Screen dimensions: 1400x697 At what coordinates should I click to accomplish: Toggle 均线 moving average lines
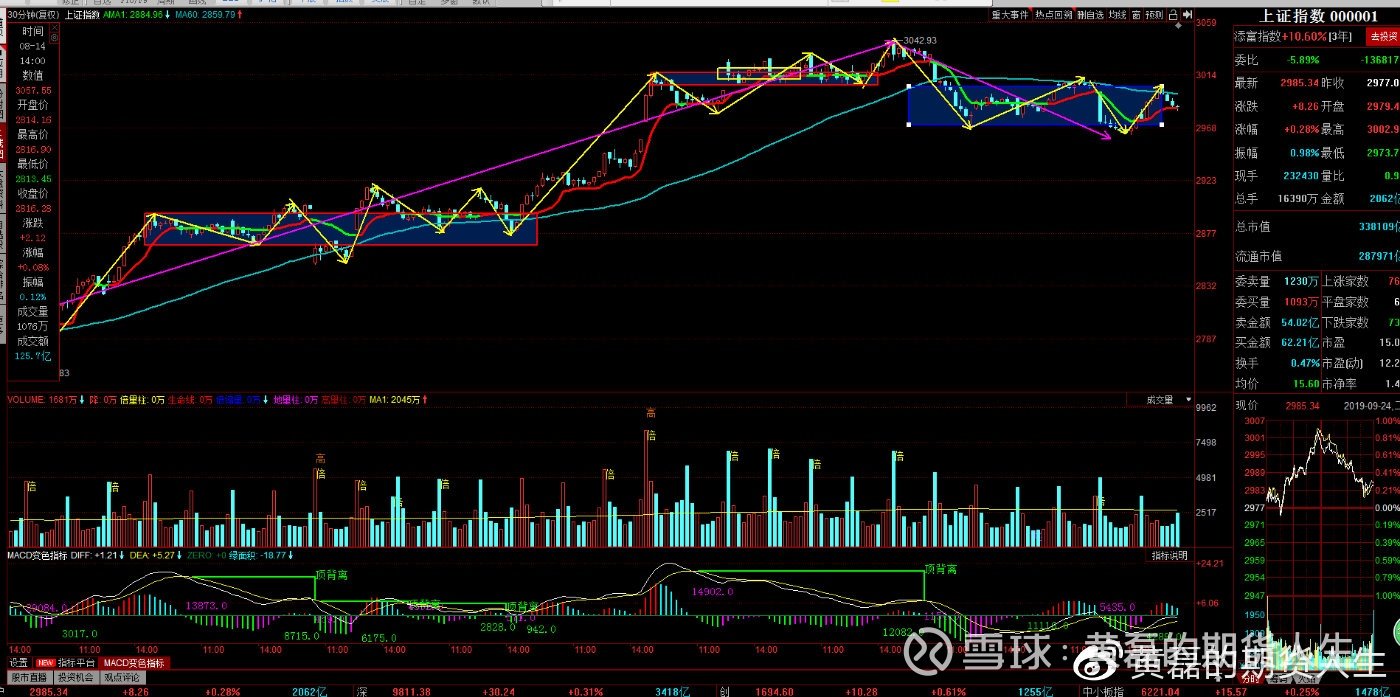pos(1118,15)
